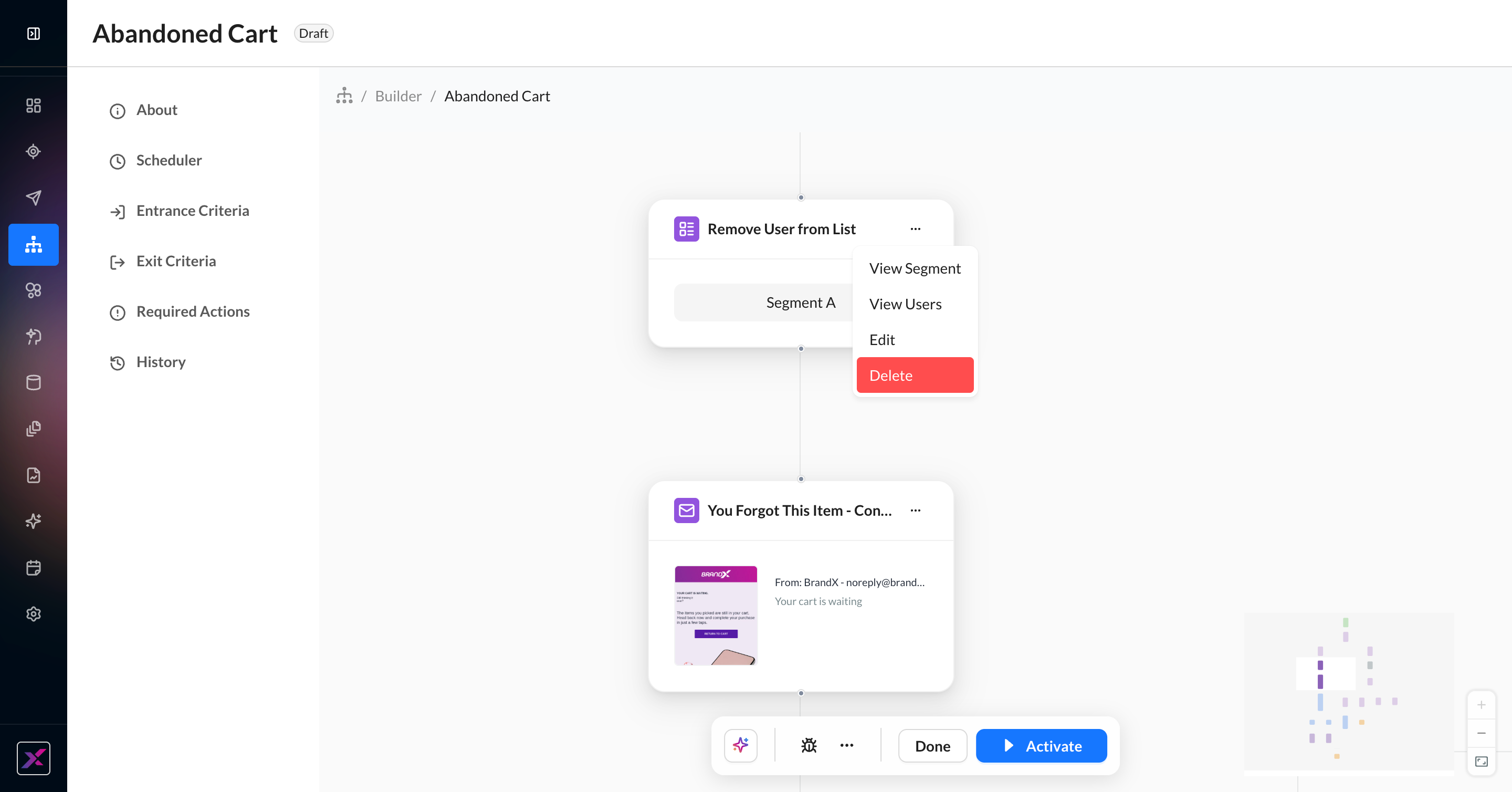Click the fit-to-screen icon below zoom controls

(x=1481, y=762)
